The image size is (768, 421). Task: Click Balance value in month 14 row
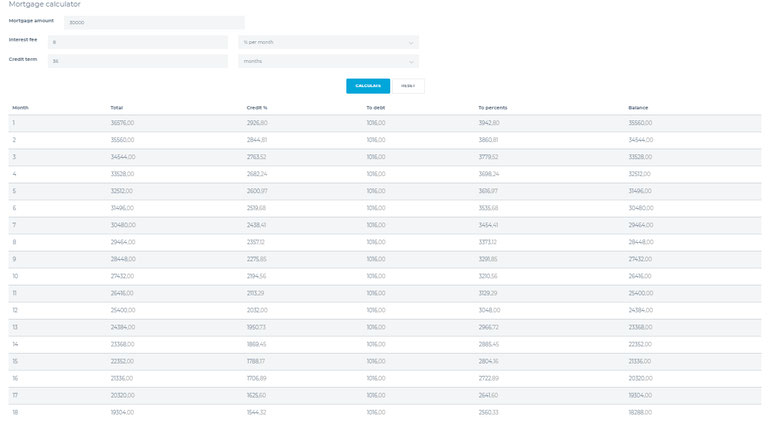[640, 344]
